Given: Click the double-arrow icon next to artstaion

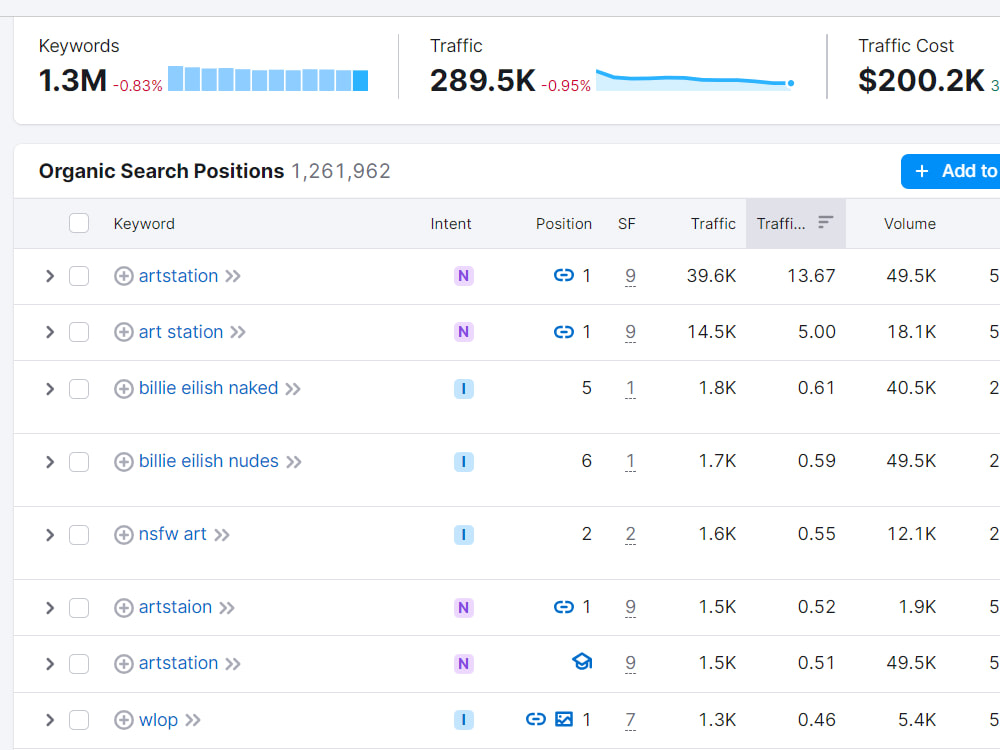Looking at the screenshot, I should (x=226, y=608).
